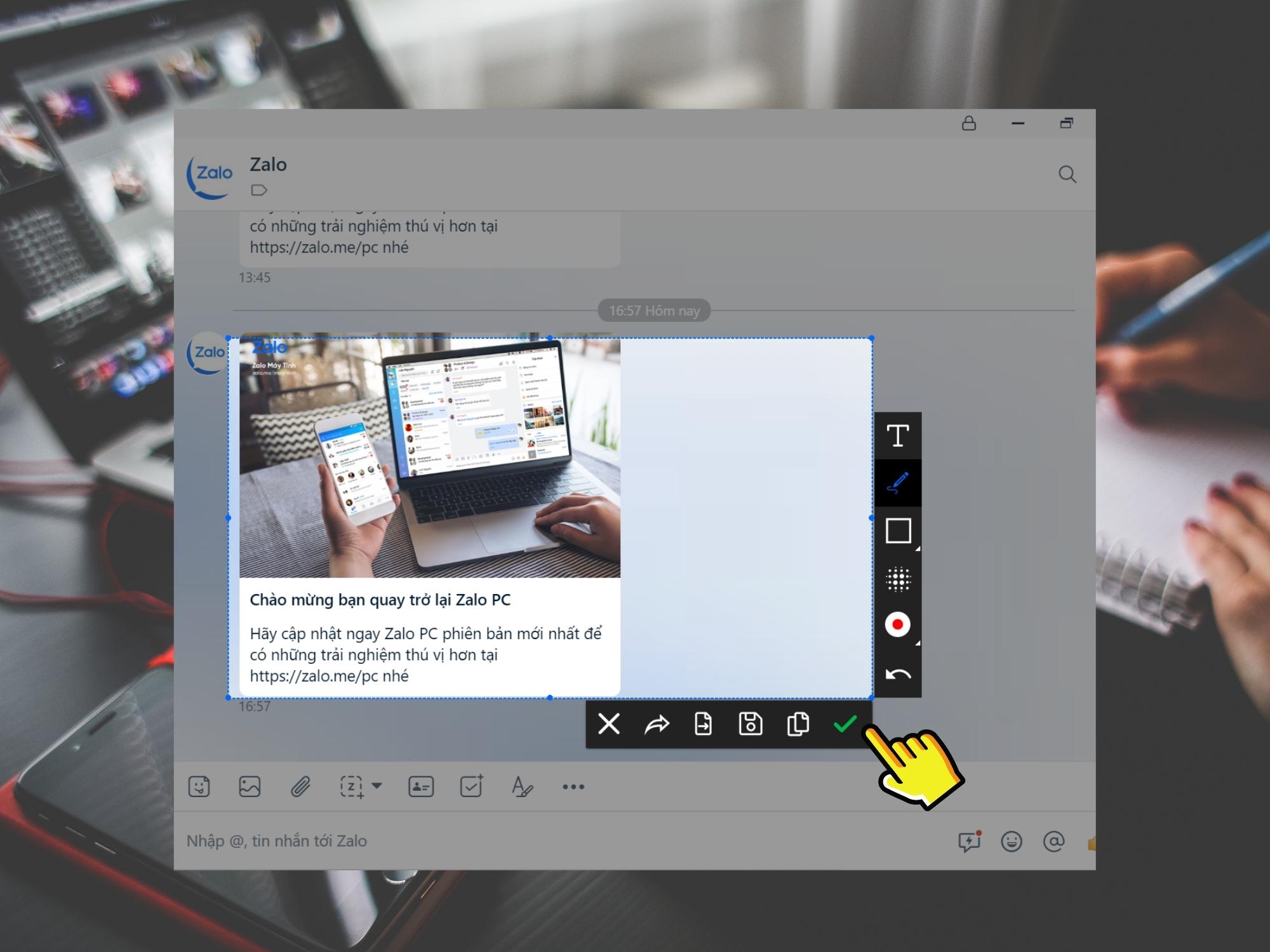Expand screenshot options dropdown arrow
This screenshot has width=1270, height=952.
click(x=377, y=786)
